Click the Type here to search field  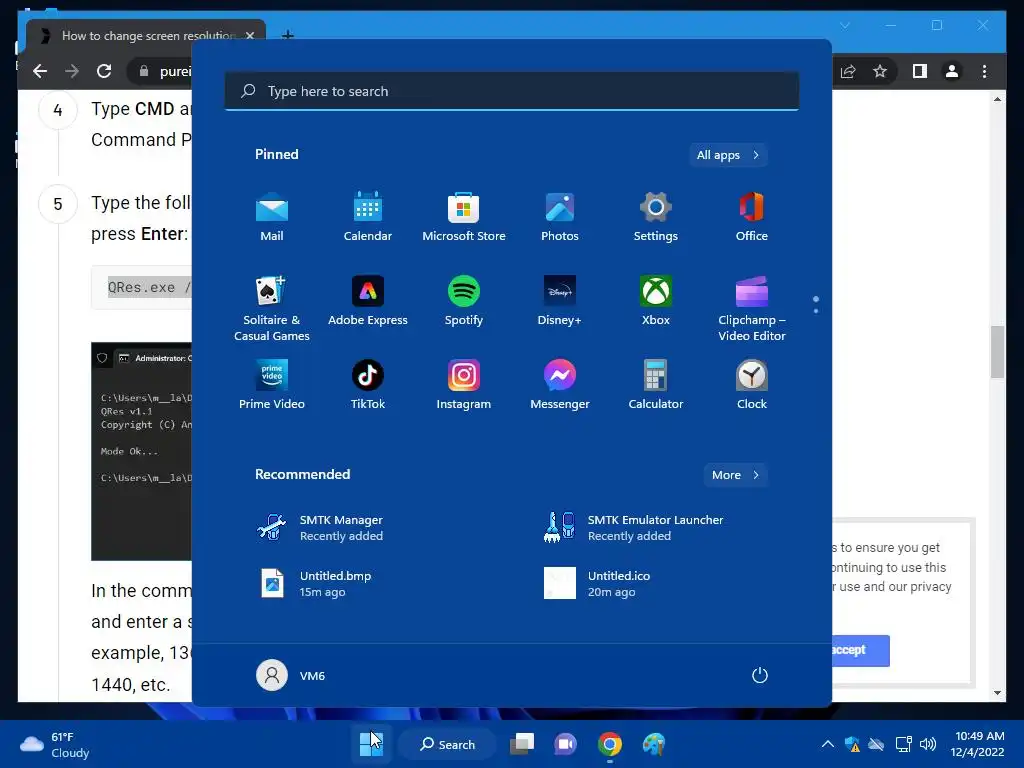point(512,91)
